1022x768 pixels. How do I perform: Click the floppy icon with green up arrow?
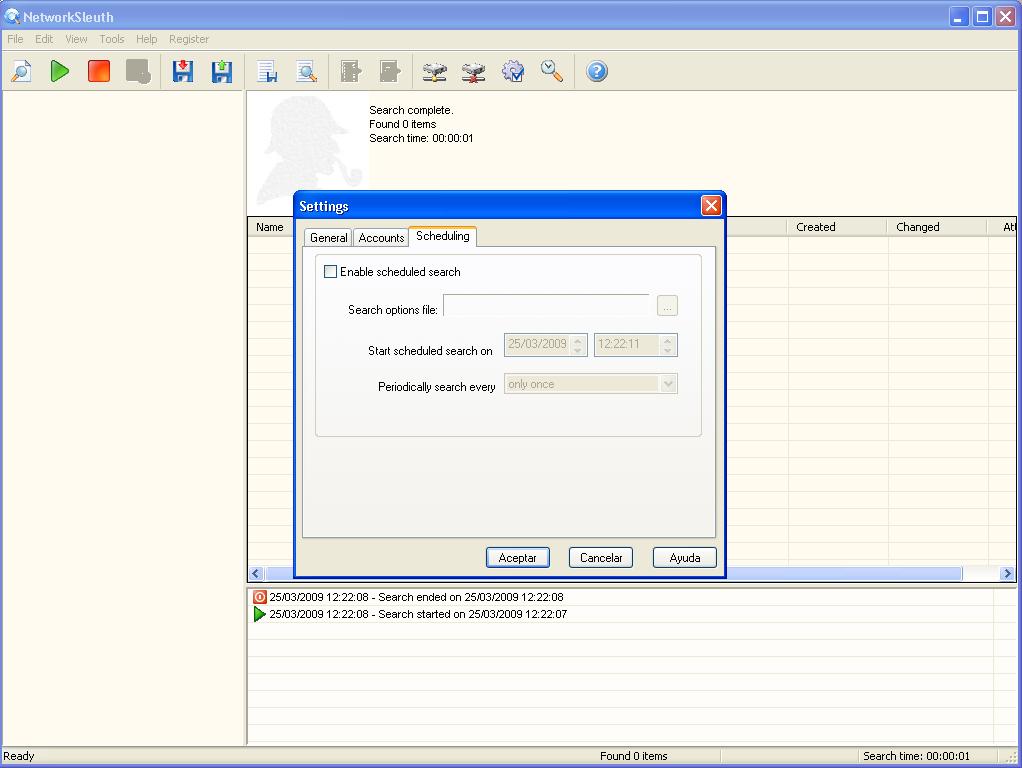coord(222,71)
